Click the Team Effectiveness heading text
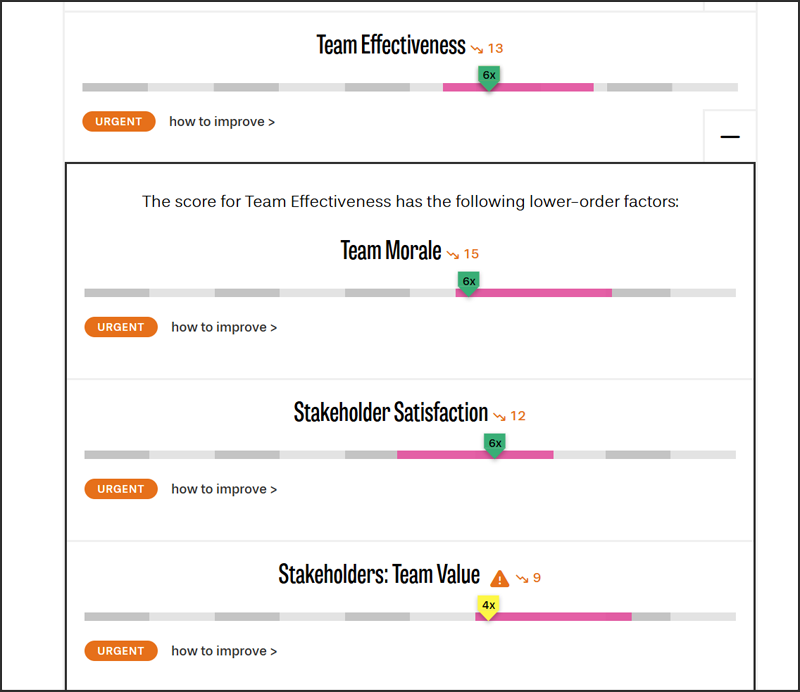 [x=391, y=46]
